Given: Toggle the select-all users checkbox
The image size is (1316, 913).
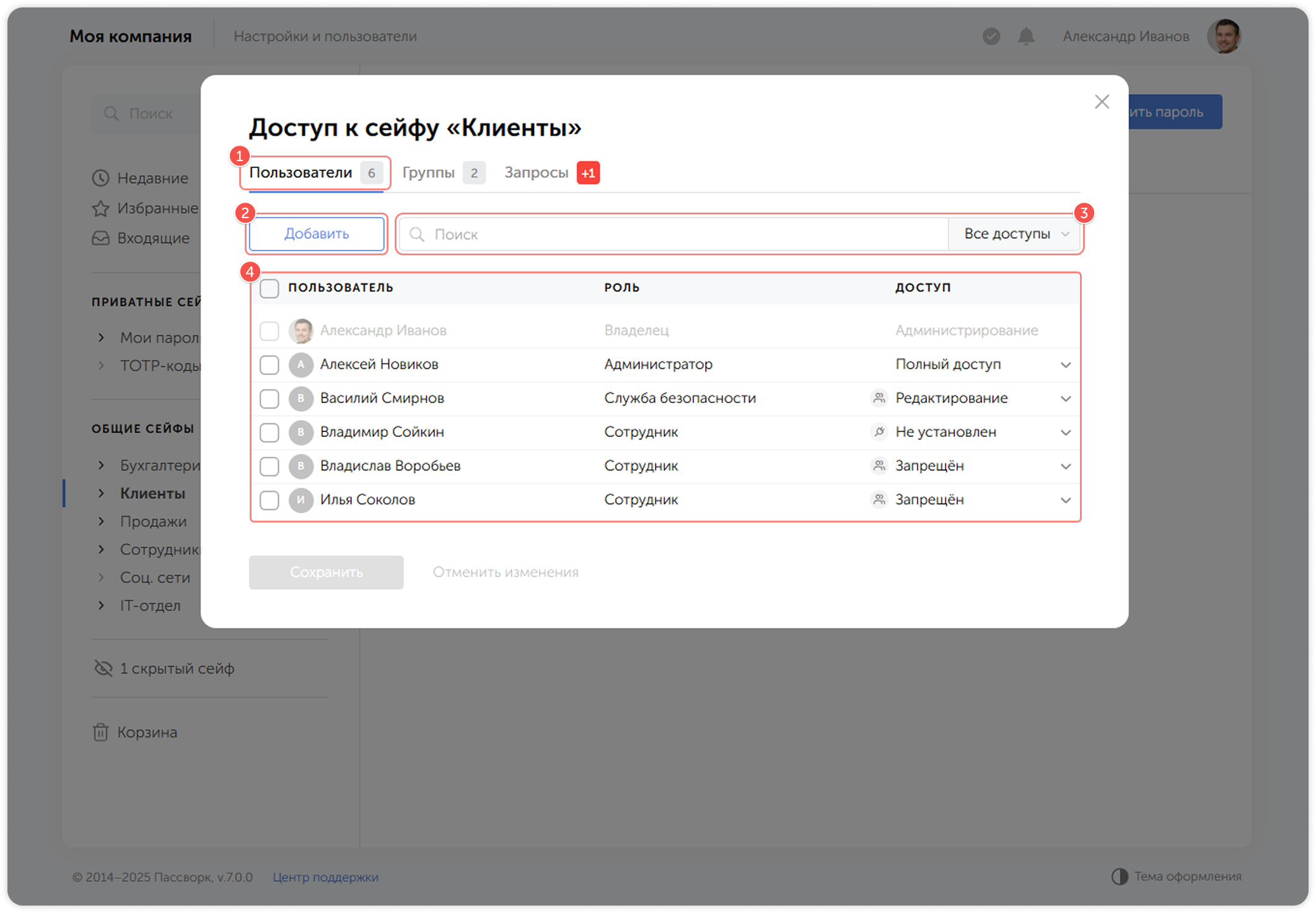Looking at the screenshot, I should click(x=269, y=288).
